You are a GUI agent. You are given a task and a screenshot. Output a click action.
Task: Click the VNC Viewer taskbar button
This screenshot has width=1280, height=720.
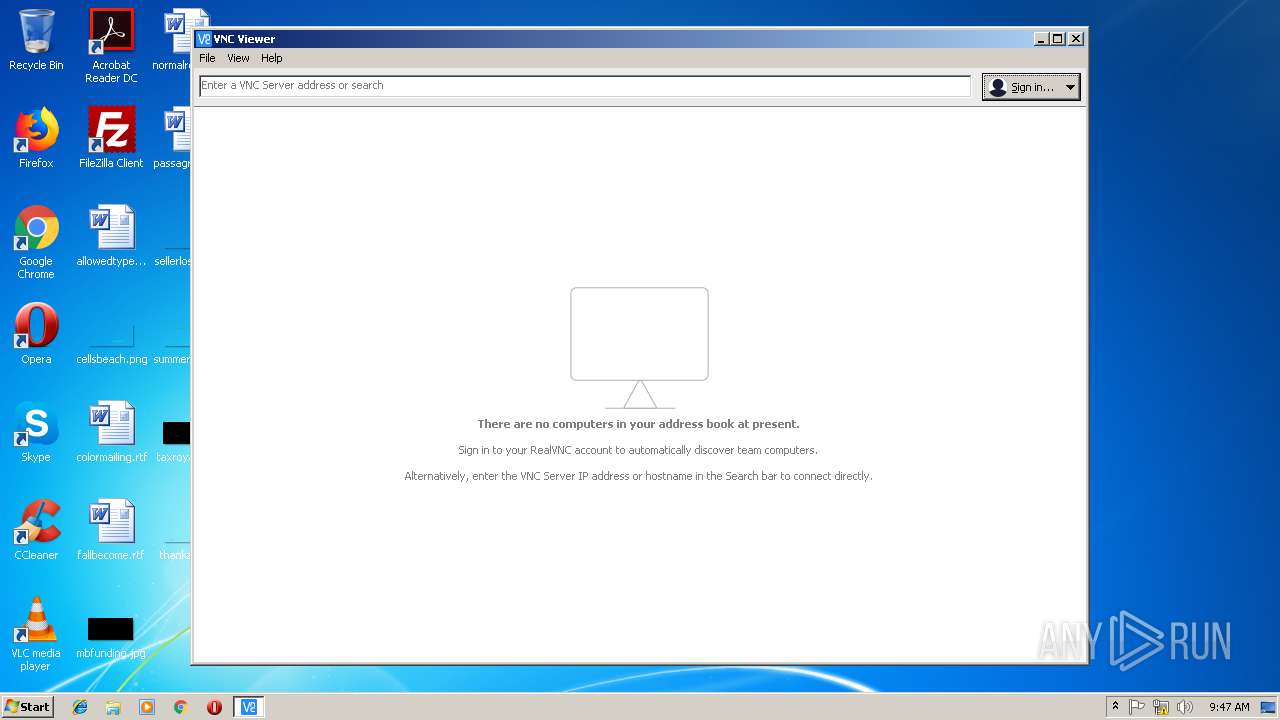click(249, 707)
